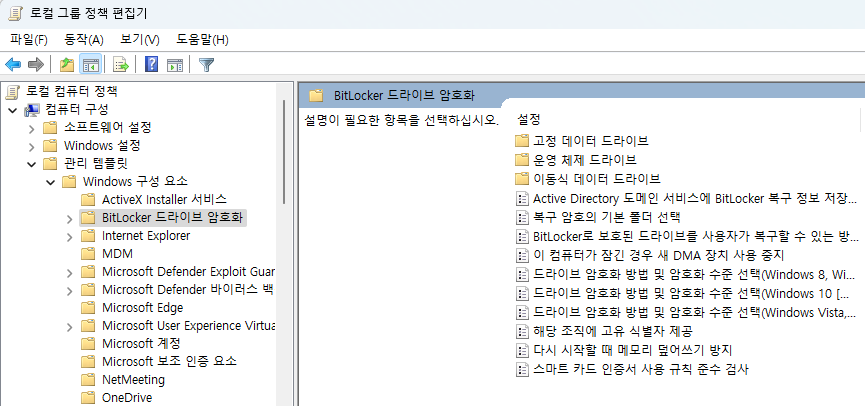865x406 pixels.
Task: Select 이 컴퓨터가 잠긴 경우 새 DMA 장치 사용 중지
Action: point(658,255)
